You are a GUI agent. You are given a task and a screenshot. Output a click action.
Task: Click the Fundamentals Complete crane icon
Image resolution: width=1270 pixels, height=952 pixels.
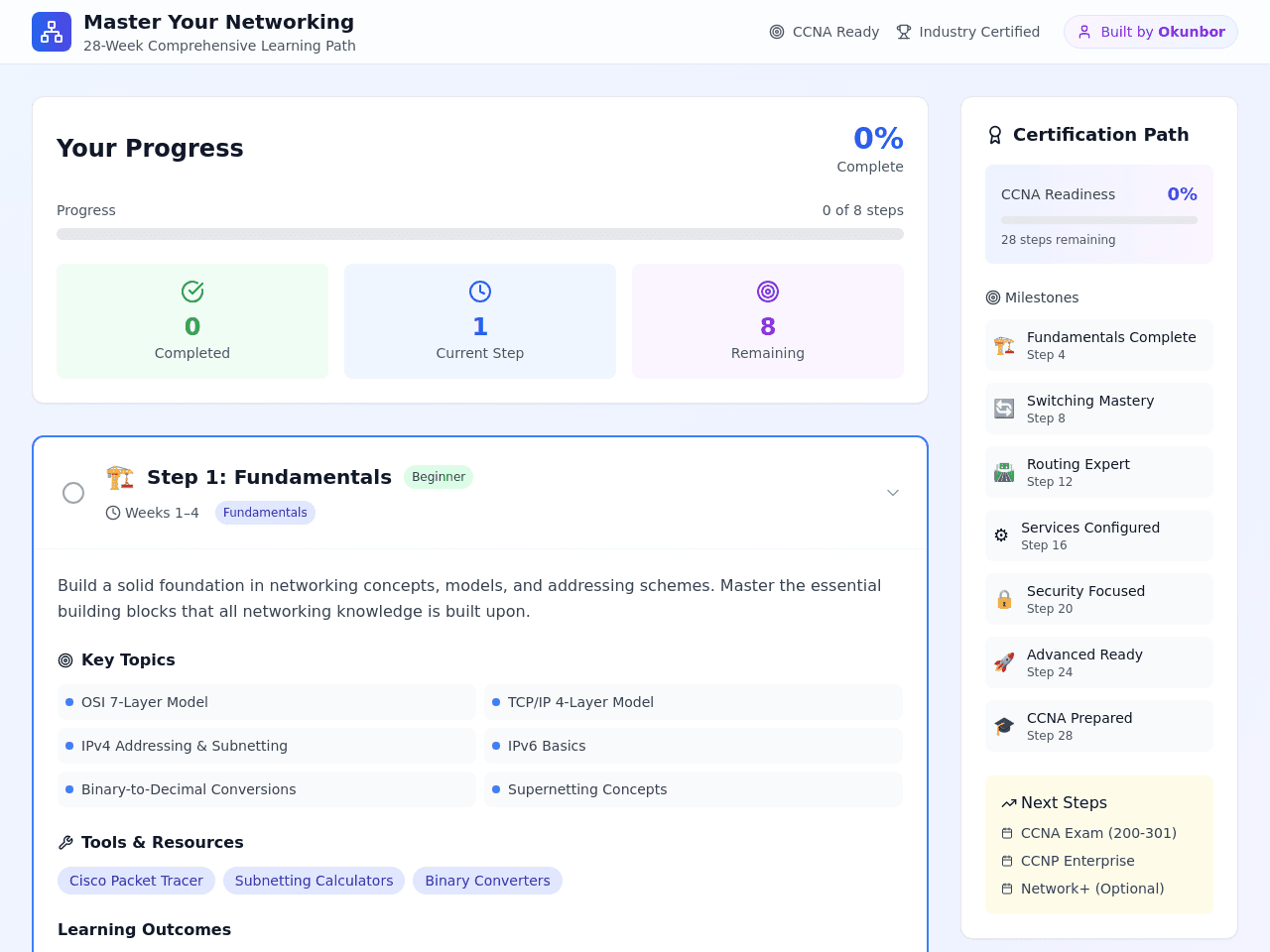click(x=1004, y=345)
